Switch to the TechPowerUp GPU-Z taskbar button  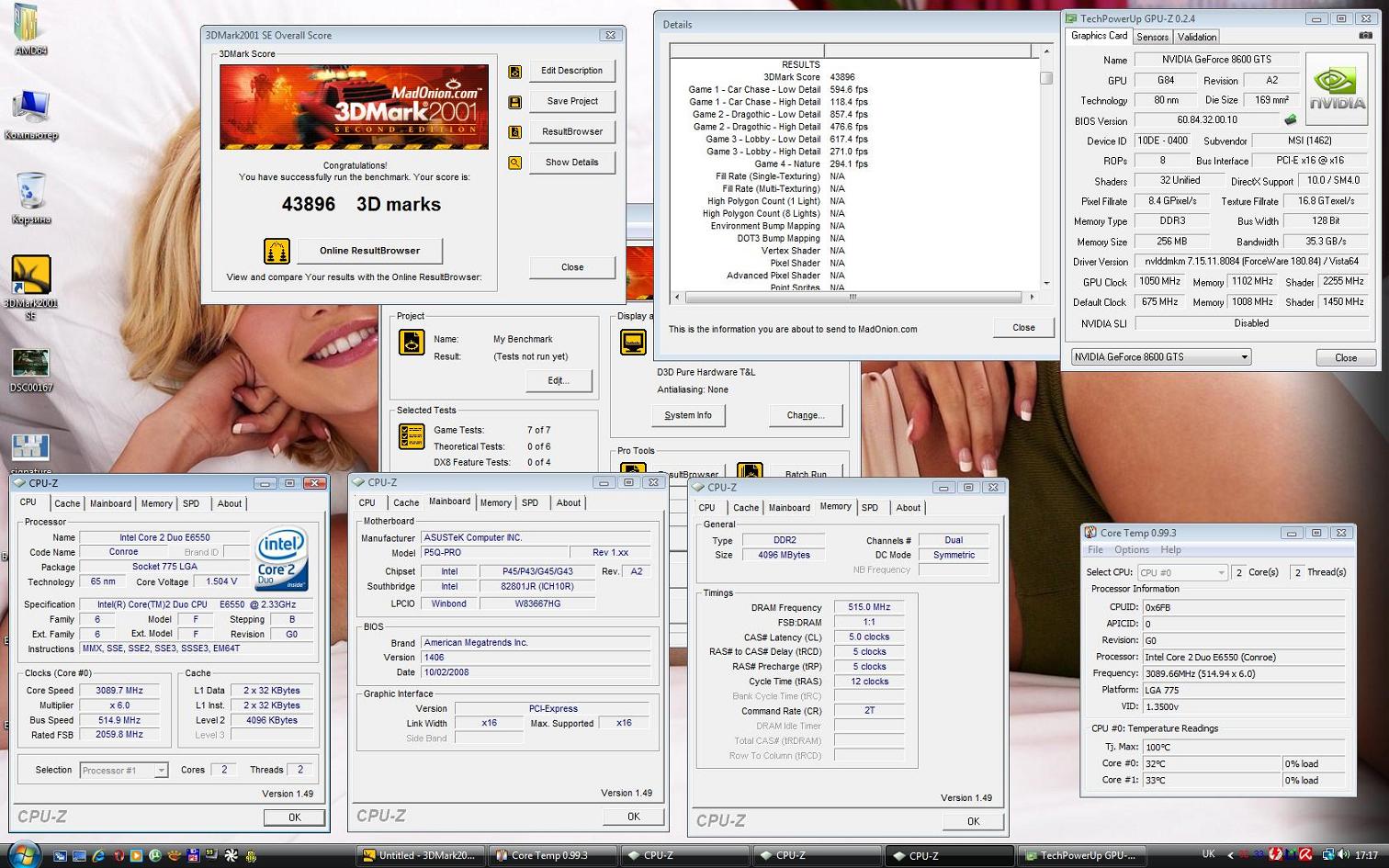pyautogui.click(x=1081, y=855)
